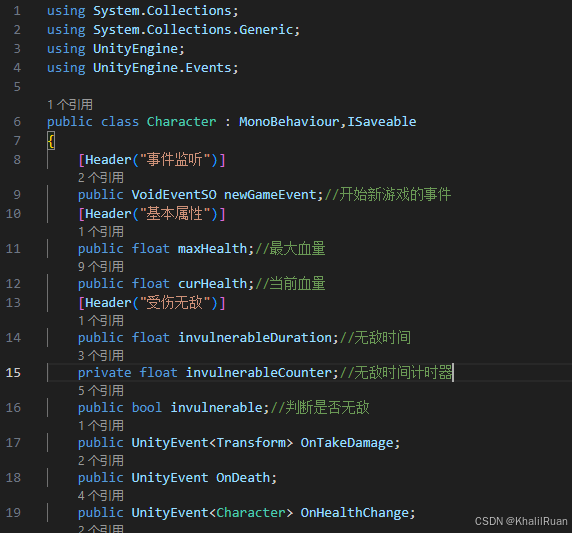Screen dimensions: 572x533
Task: Click 'curHealth' variable name
Action: 212,283
